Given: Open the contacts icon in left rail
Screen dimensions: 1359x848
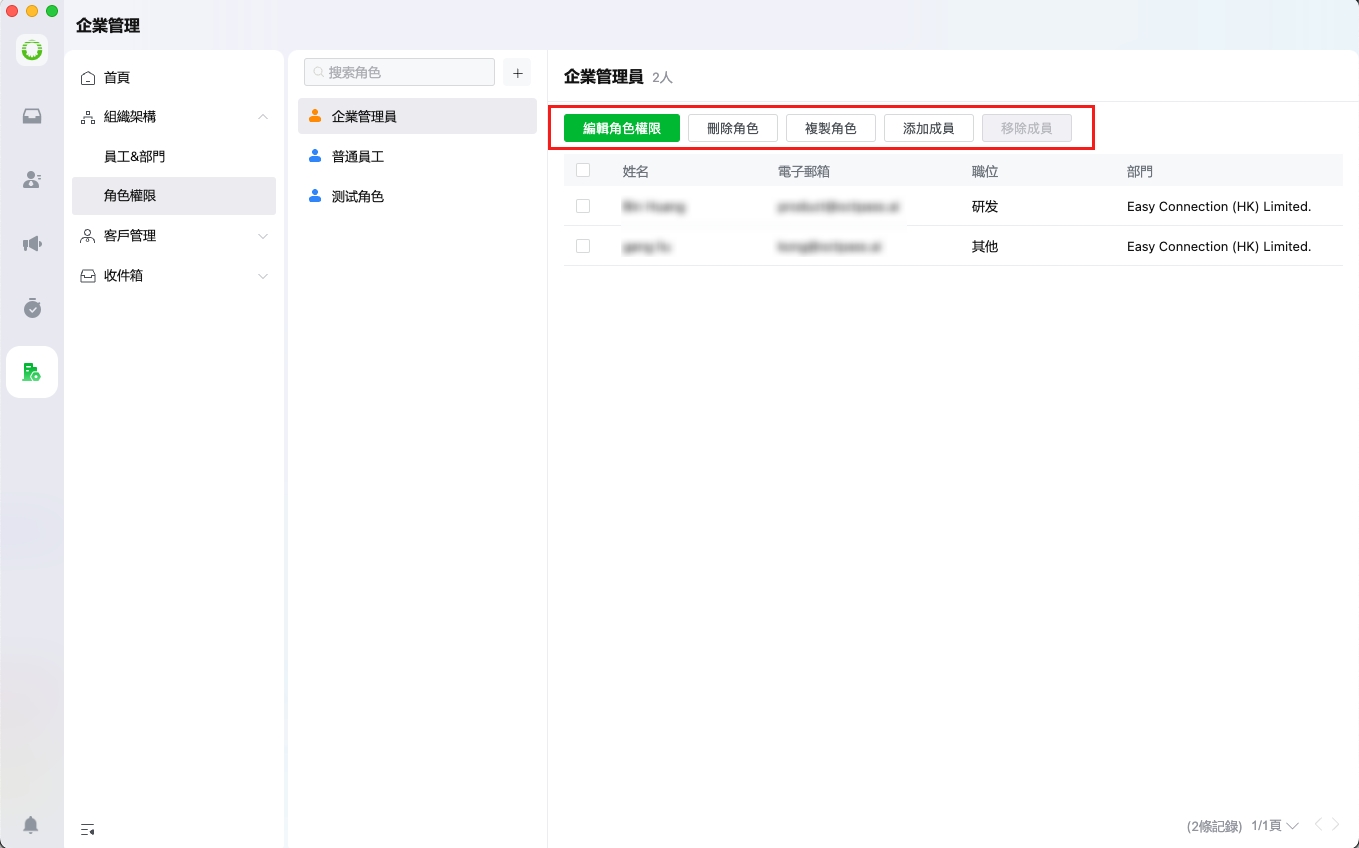Looking at the screenshot, I should [32, 180].
